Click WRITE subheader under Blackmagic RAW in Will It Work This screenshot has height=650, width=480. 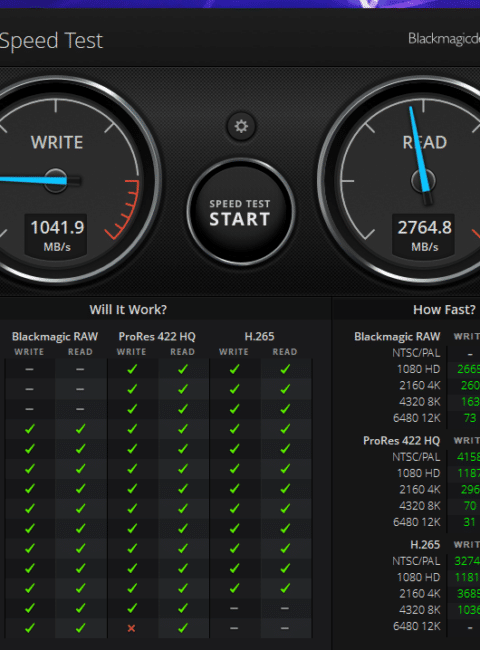29,352
